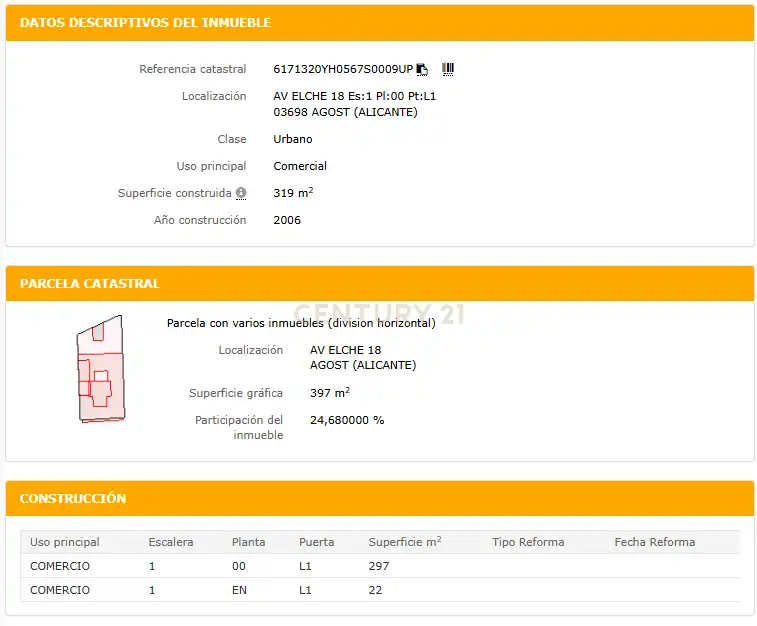Select the planta cell 00
Image resolution: width=757 pixels, height=626 pixels.
pos(238,566)
